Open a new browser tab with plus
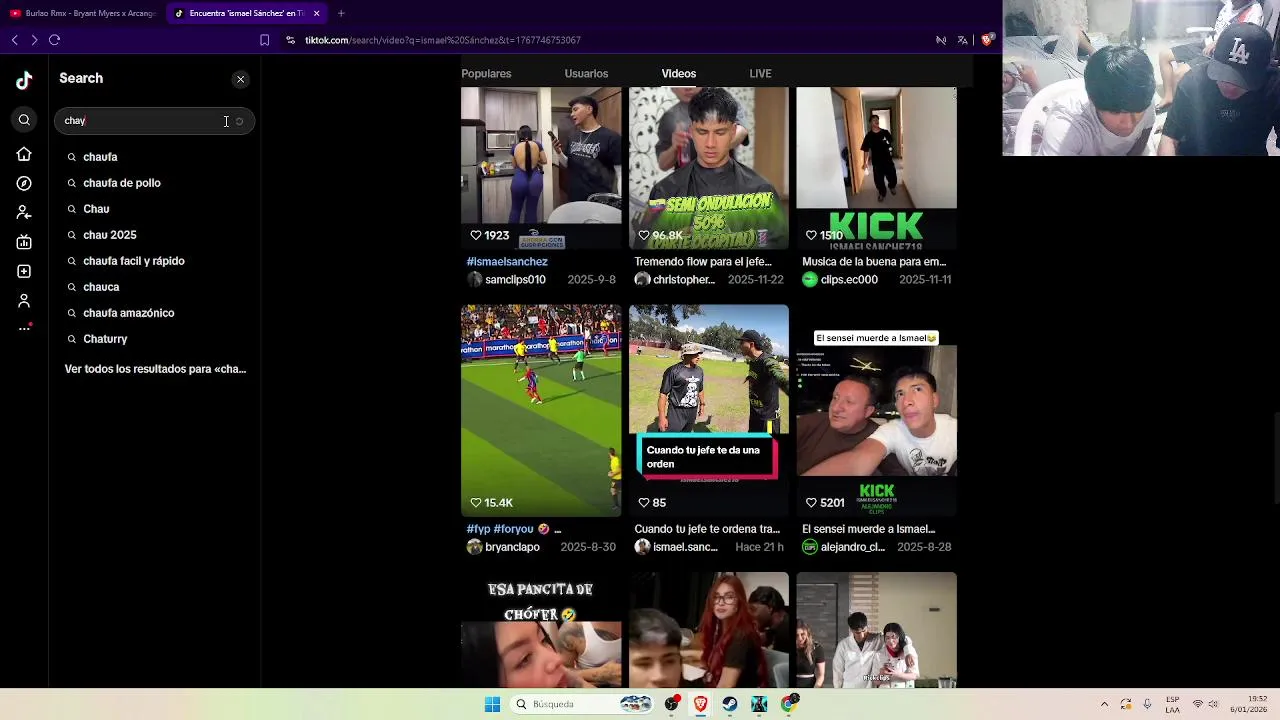 pyautogui.click(x=341, y=13)
